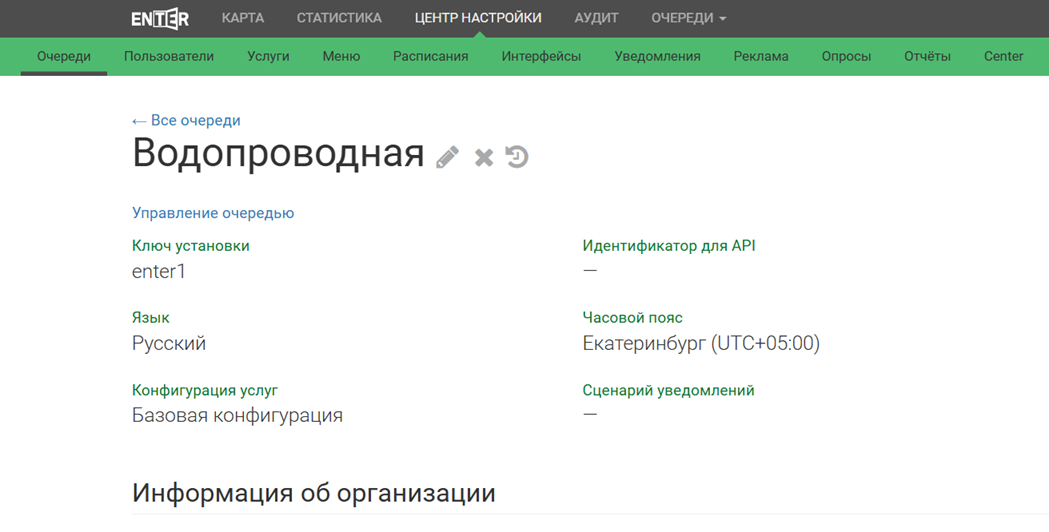
Task: Open the Опросы tab
Action: 846,56
